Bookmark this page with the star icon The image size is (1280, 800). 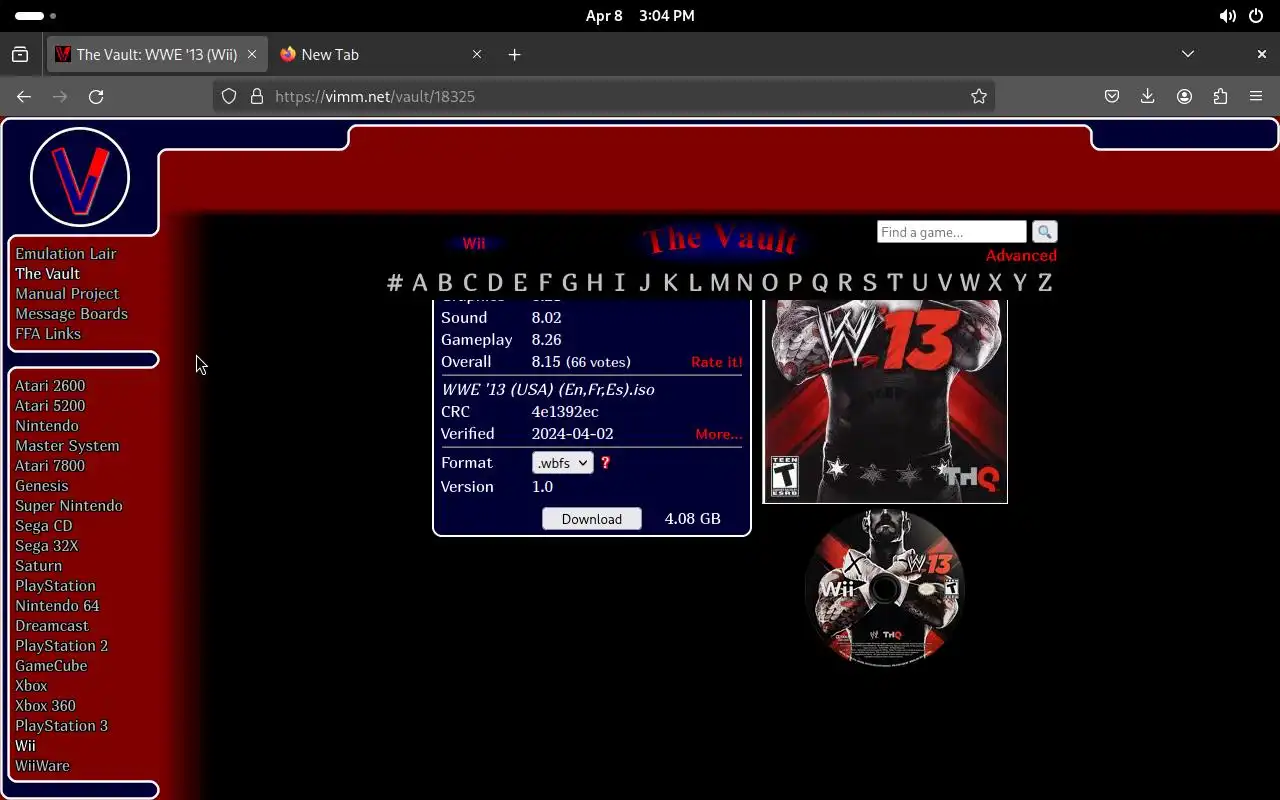click(x=979, y=96)
